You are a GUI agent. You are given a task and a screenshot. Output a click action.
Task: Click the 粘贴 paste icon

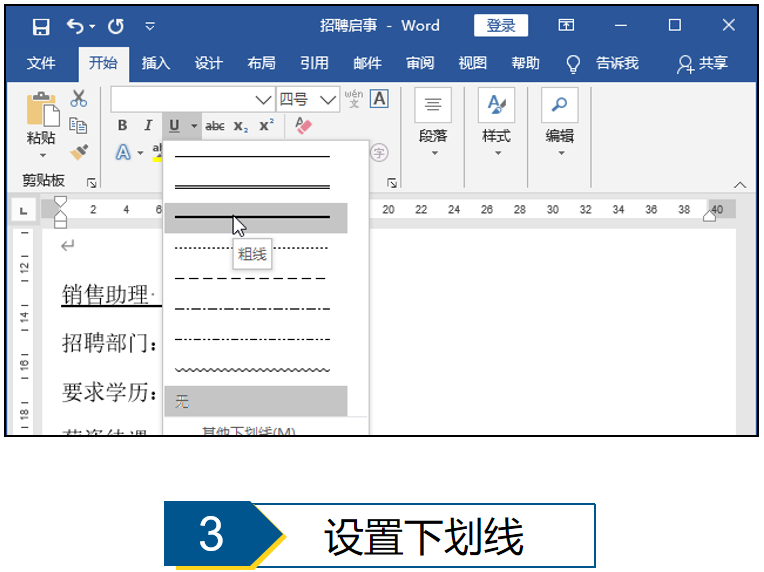pos(42,110)
